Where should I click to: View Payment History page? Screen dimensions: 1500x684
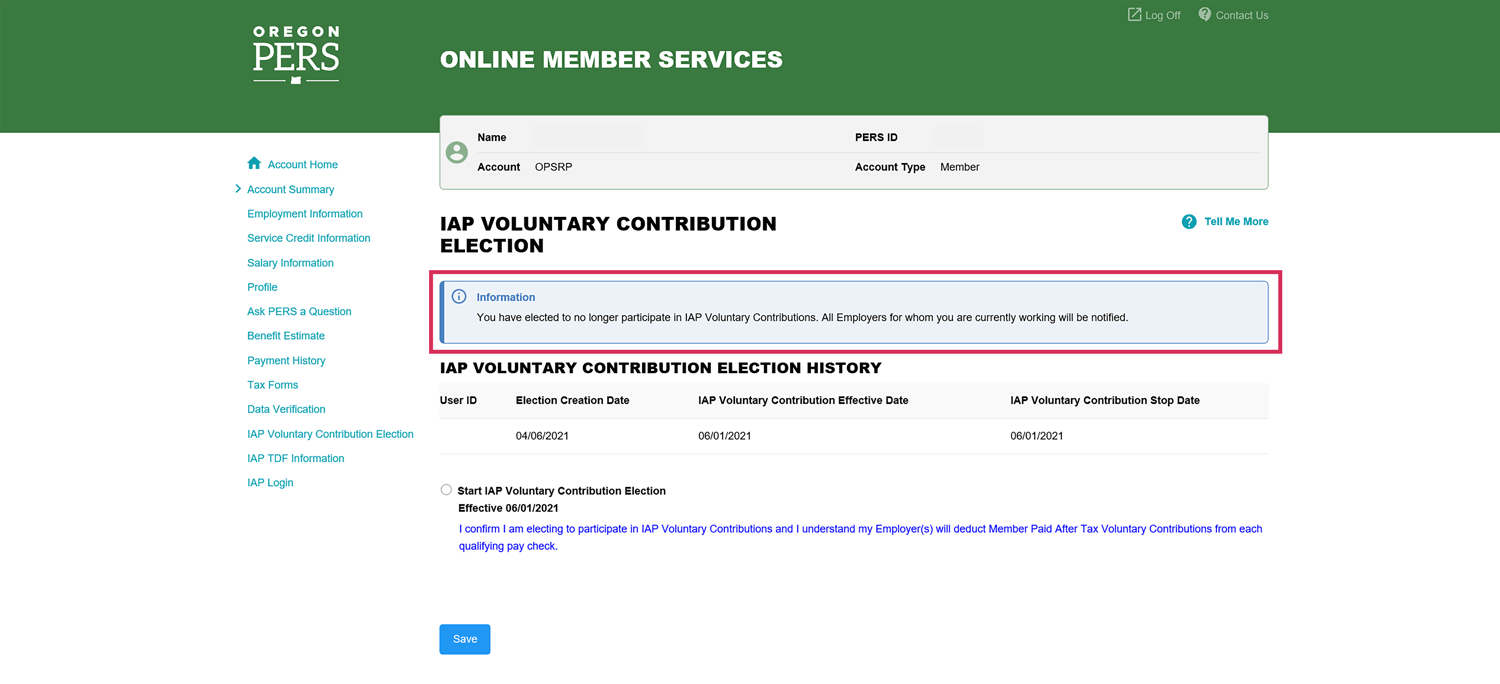pyautogui.click(x=286, y=361)
